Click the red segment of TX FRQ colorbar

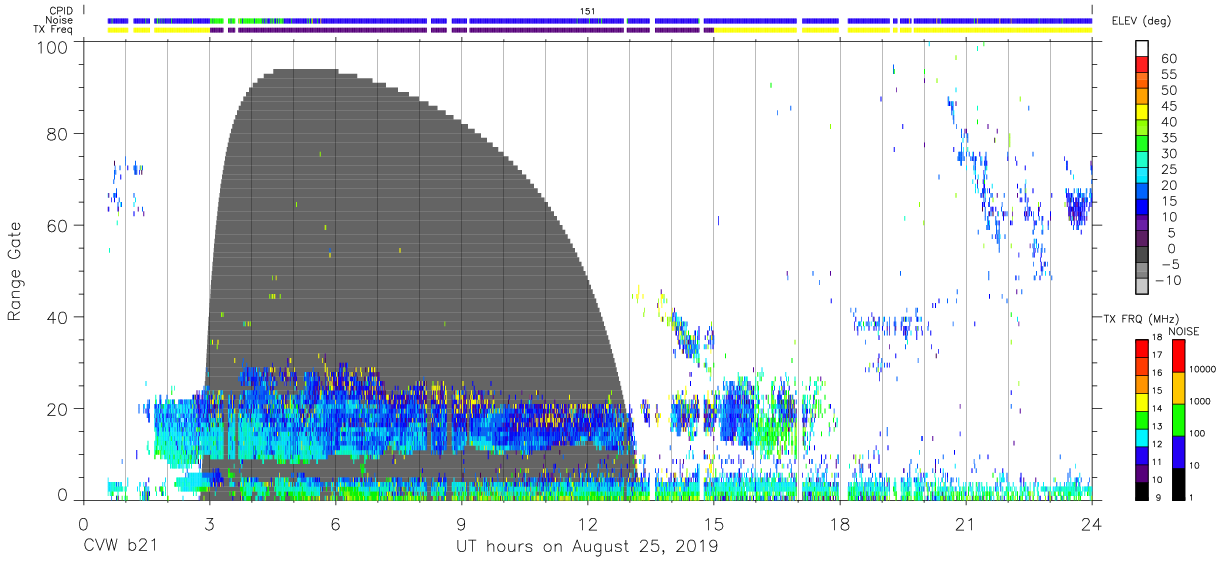click(x=1142, y=348)
